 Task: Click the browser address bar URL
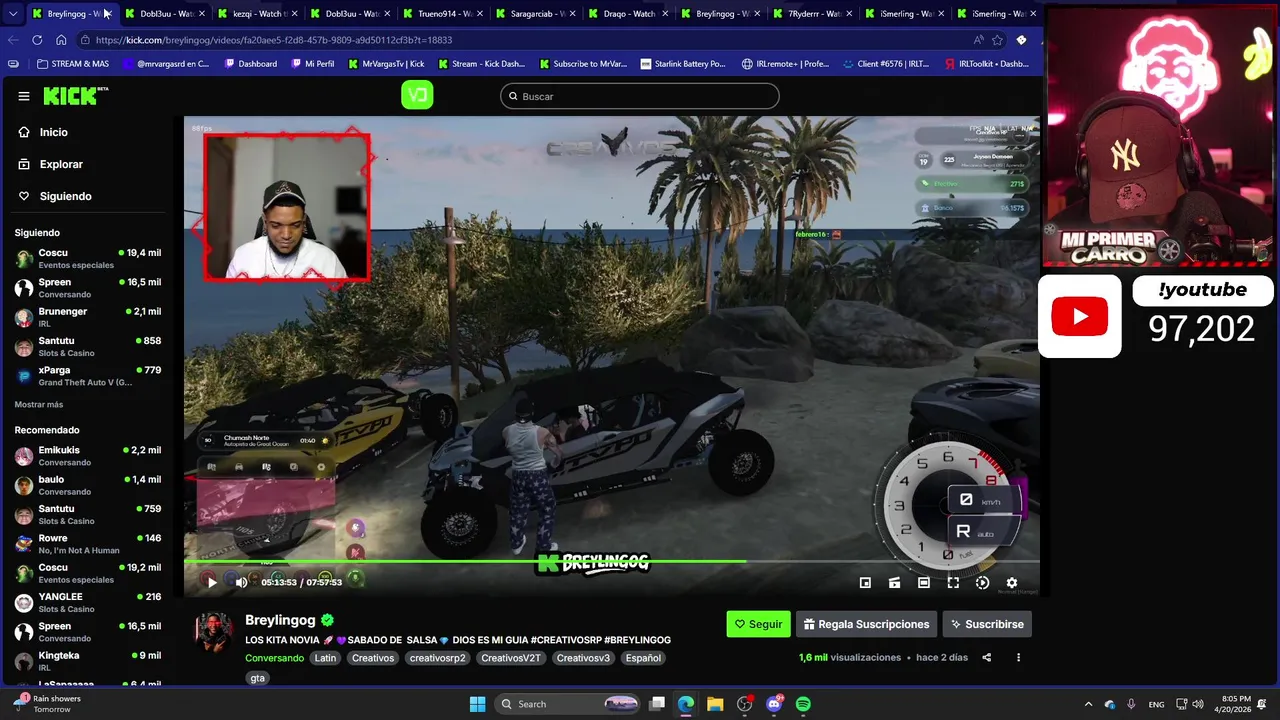[274, 40]
